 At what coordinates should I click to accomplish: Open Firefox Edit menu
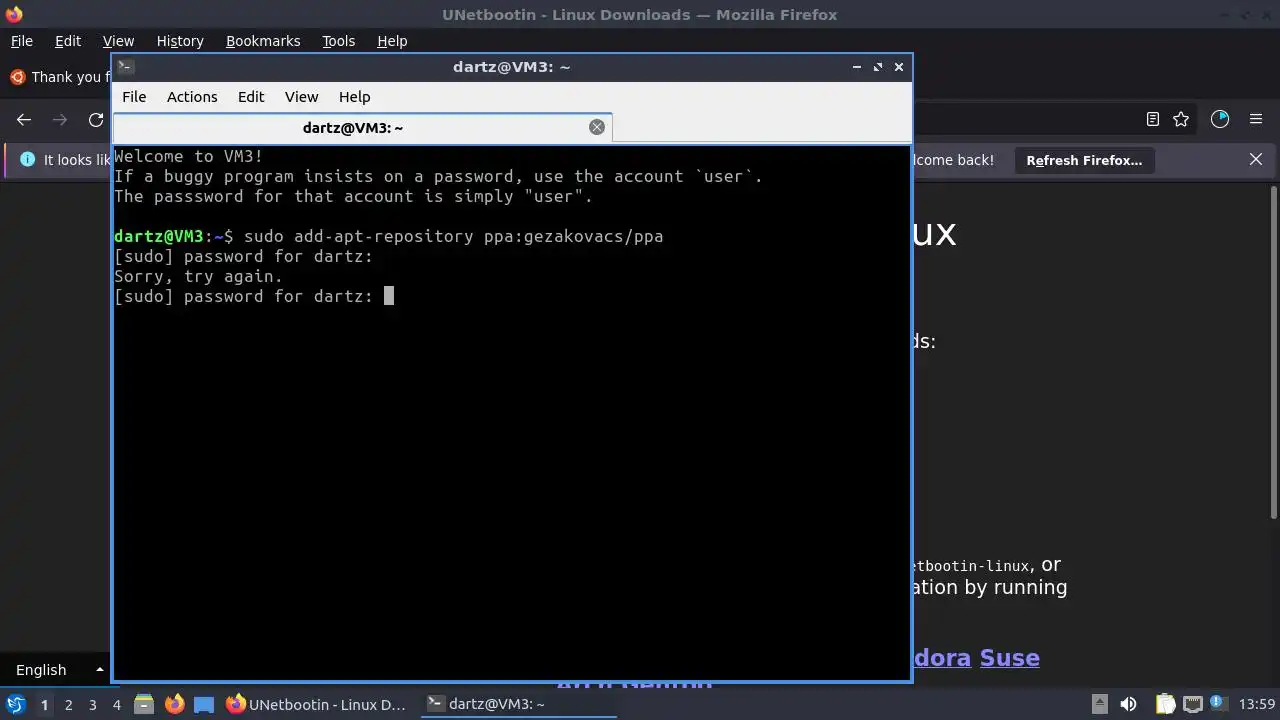point(68,41)
